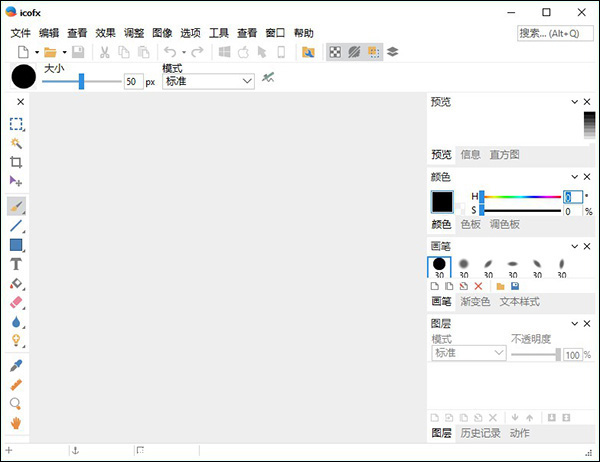Switch to the 渐变色 tab
The image size is (600, 462).
pos(475,302)
